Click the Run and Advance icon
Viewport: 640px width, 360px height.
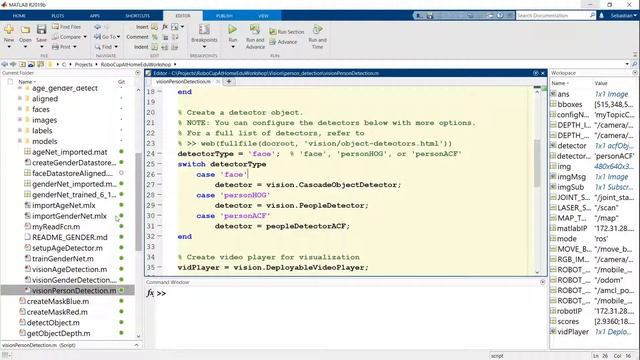[255, 29]
